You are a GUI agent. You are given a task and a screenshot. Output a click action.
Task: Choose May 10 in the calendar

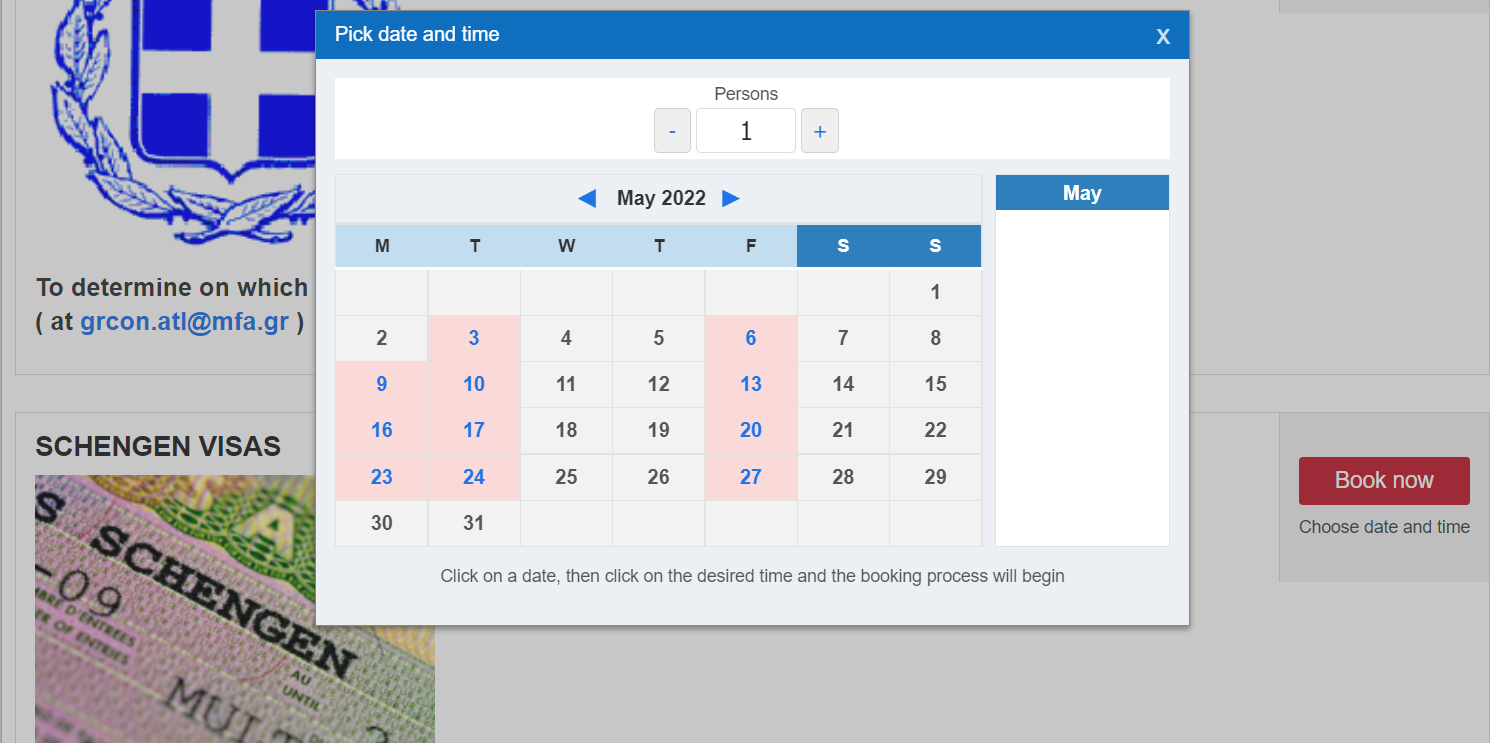474,384
